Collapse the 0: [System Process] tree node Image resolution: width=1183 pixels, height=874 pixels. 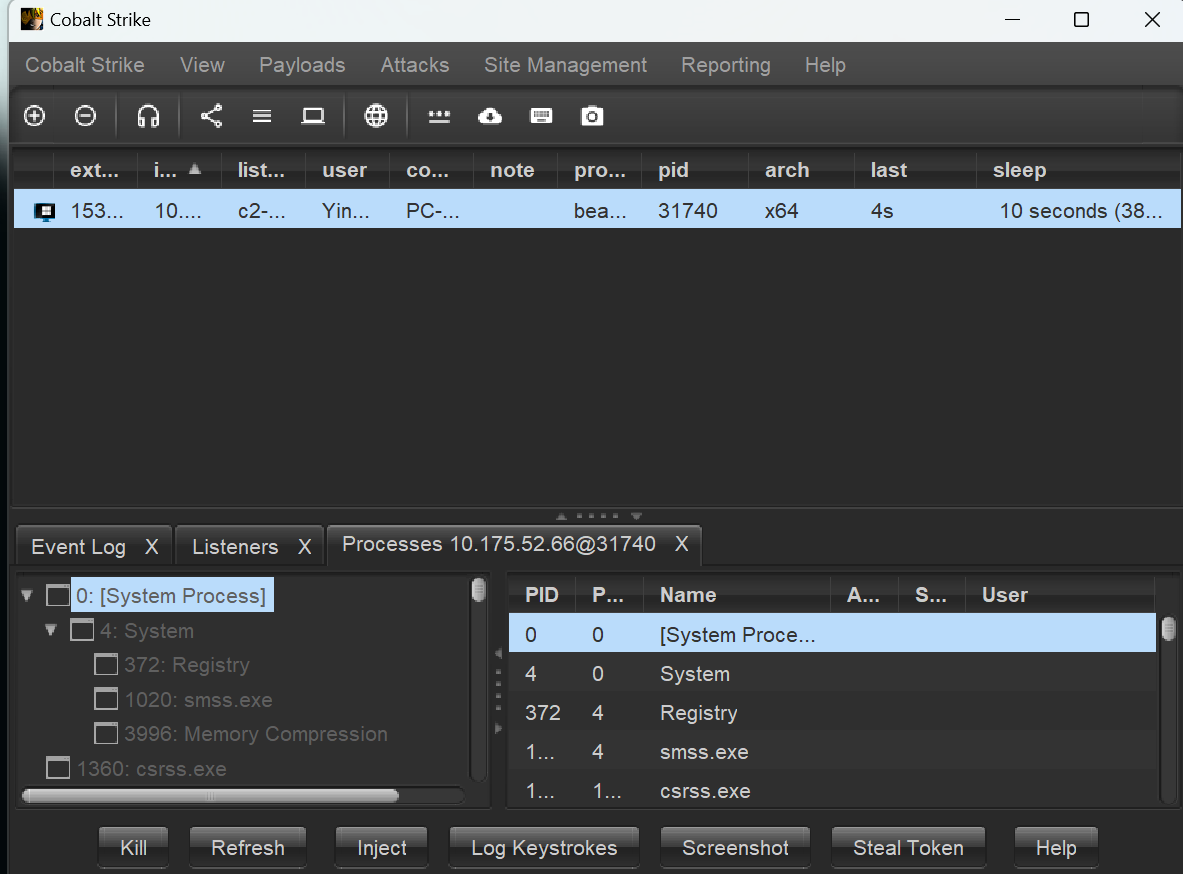click(x=27, y=595)
